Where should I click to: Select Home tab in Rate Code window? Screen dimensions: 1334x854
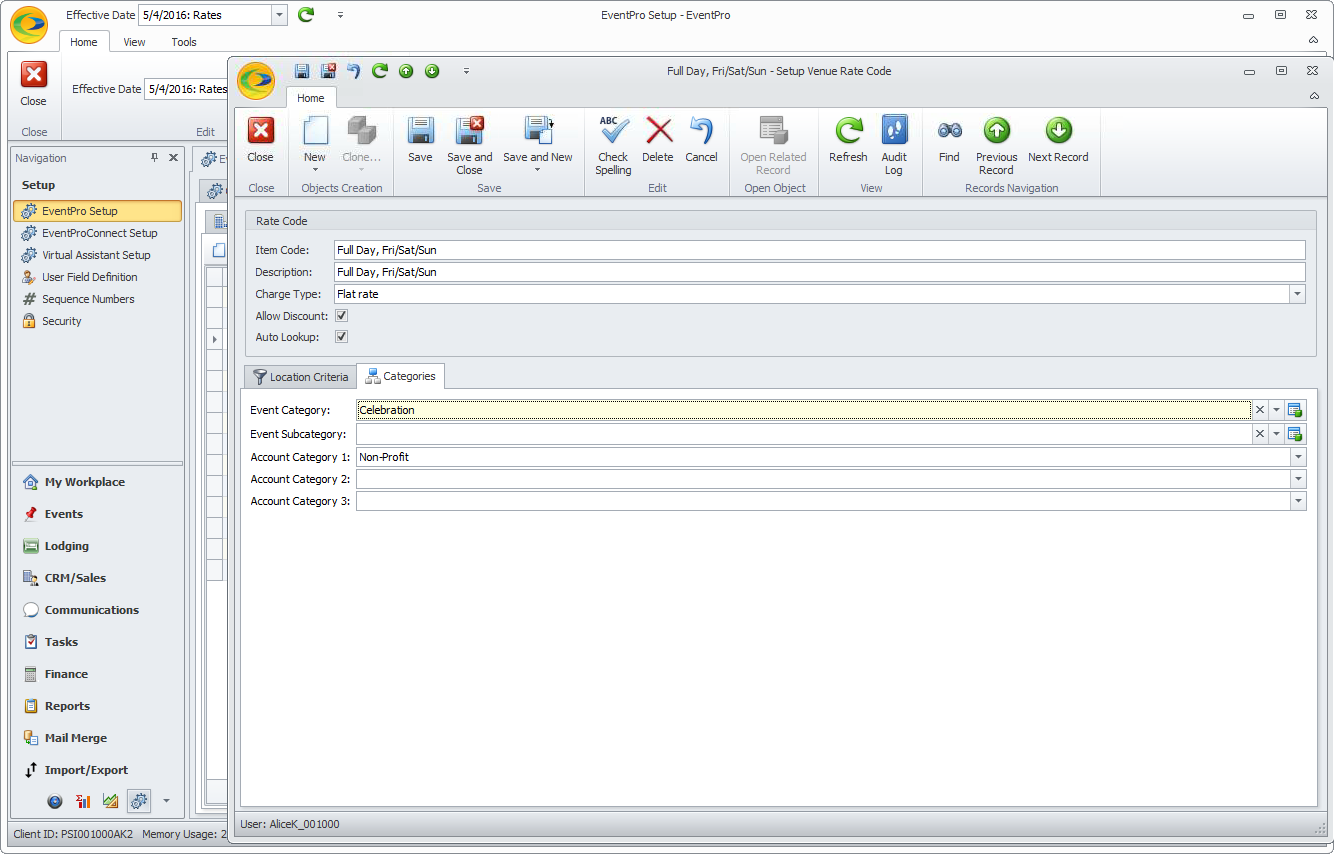coord(311,98)
